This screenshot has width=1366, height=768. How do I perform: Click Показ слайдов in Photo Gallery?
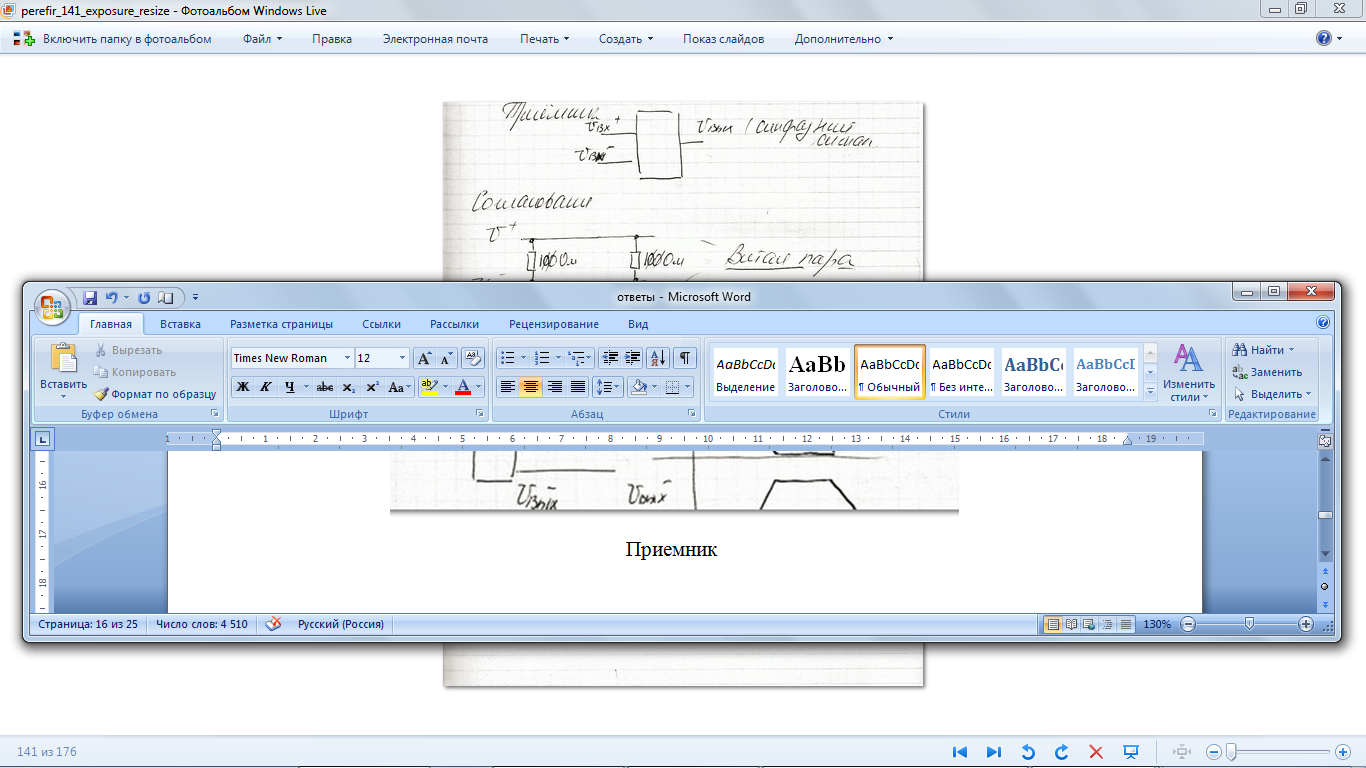(x=724, y=39)
